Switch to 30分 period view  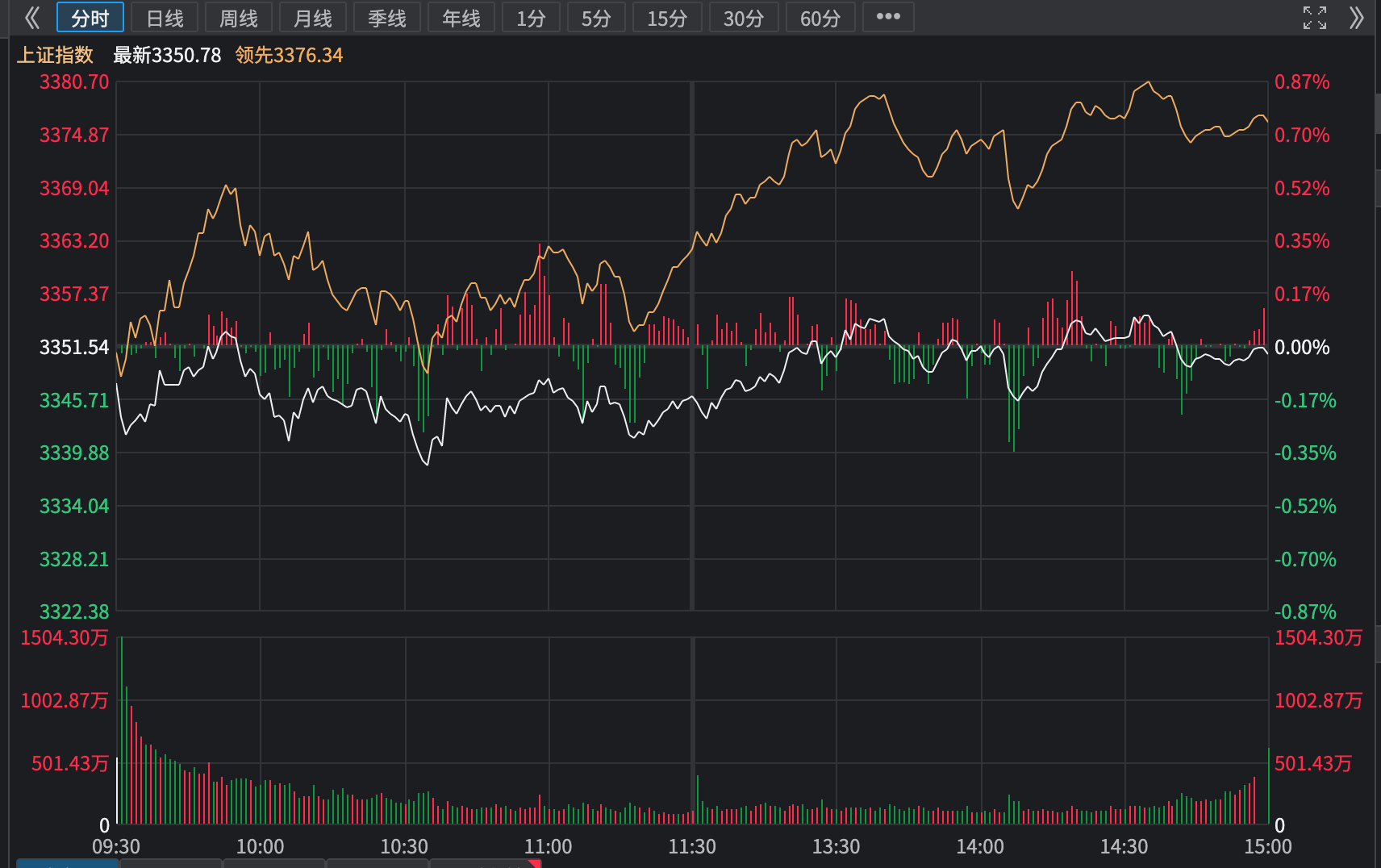[x=743, y=18]
